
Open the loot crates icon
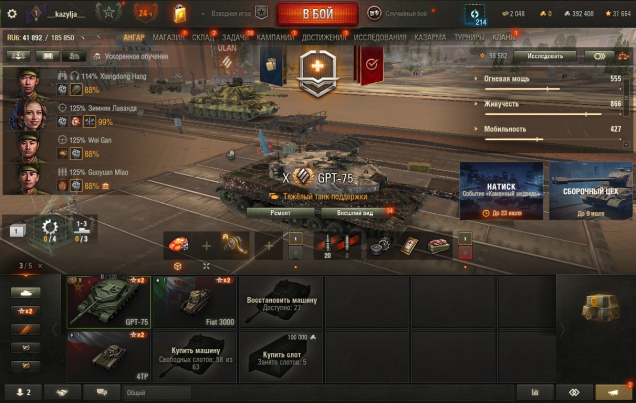pyautogui.click(x=601, y=307)
